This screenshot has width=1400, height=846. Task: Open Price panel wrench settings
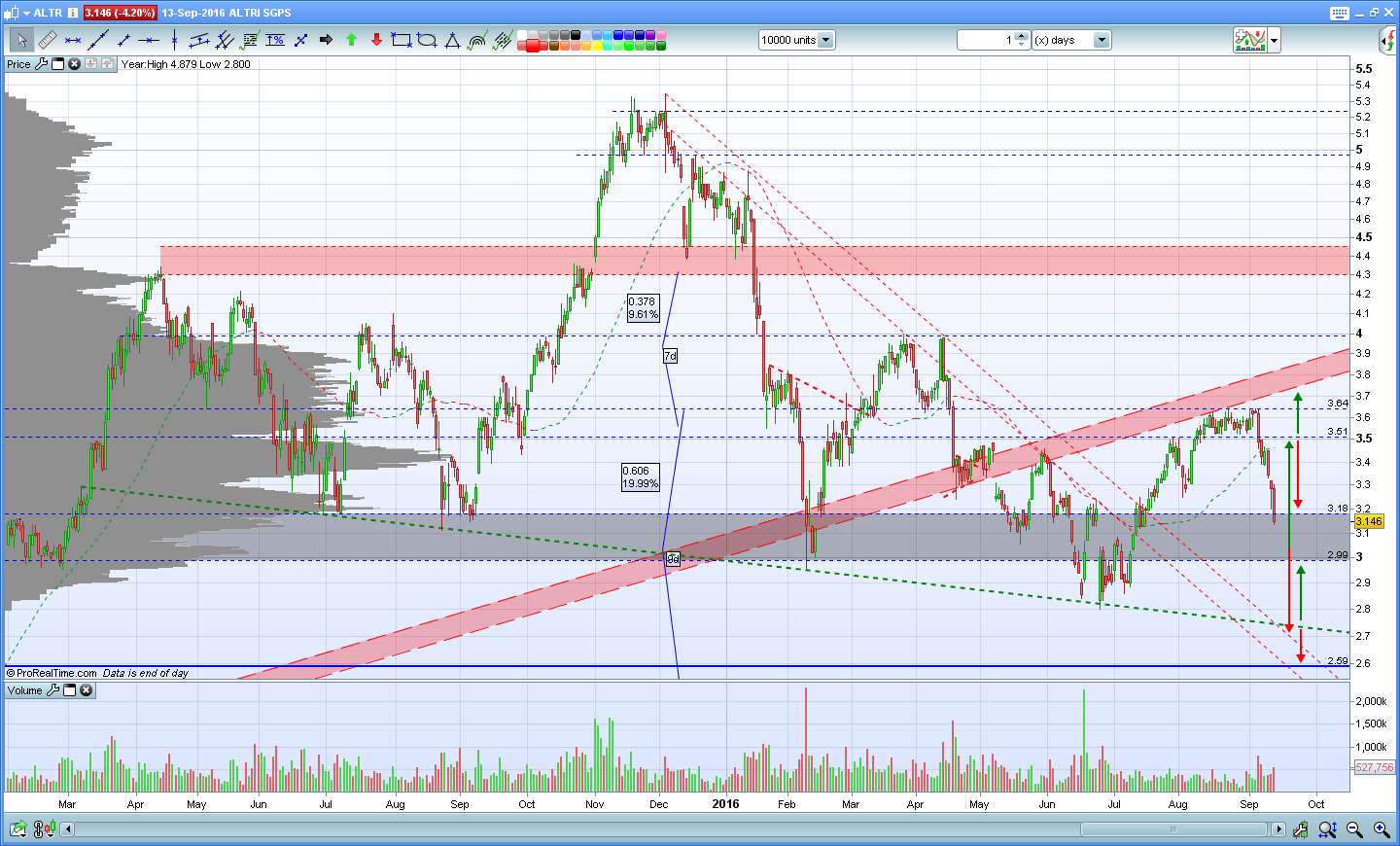click(41, 64)
